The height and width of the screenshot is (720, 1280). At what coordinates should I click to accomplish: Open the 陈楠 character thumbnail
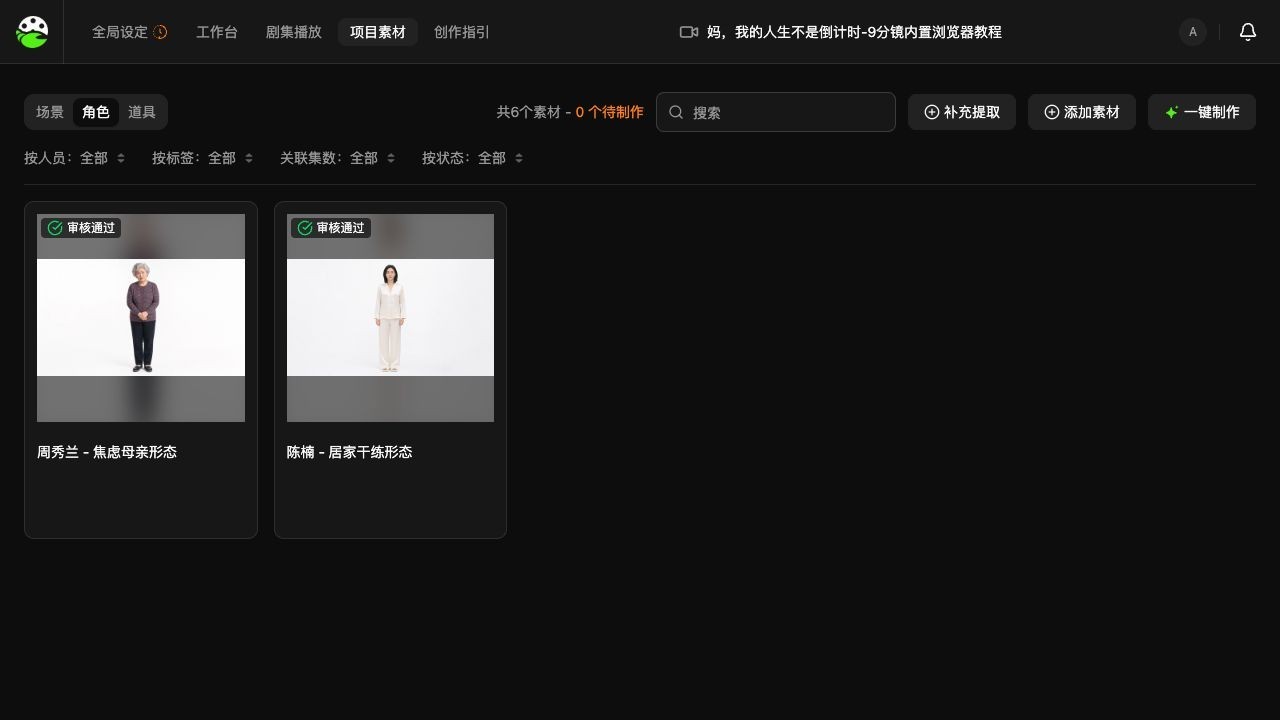(x=390, y=318)
